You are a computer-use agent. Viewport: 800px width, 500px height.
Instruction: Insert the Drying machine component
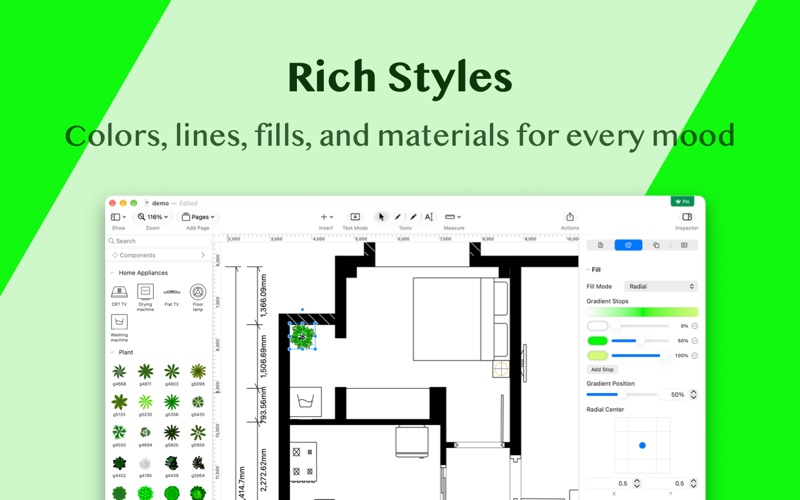tap(145, 297)
